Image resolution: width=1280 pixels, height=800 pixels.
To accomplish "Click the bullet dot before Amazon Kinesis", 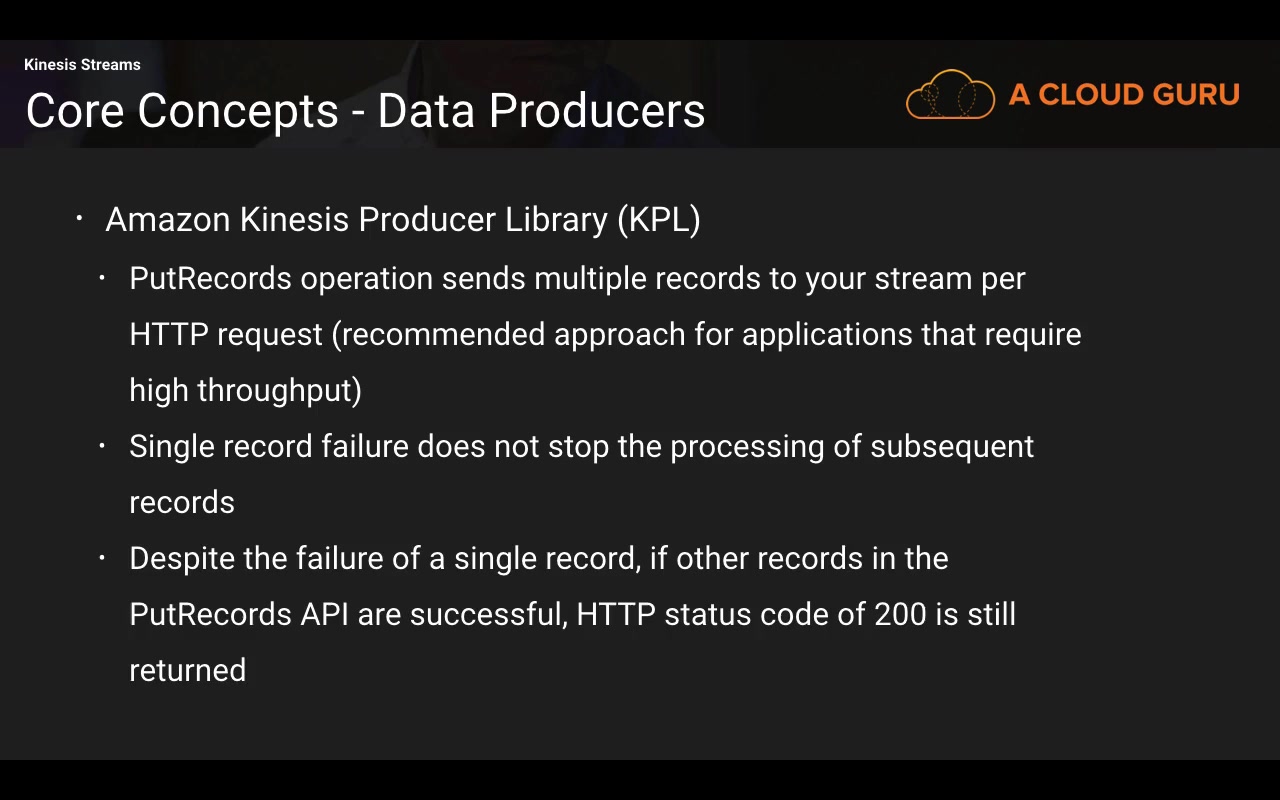I will [x=80, y=216].
